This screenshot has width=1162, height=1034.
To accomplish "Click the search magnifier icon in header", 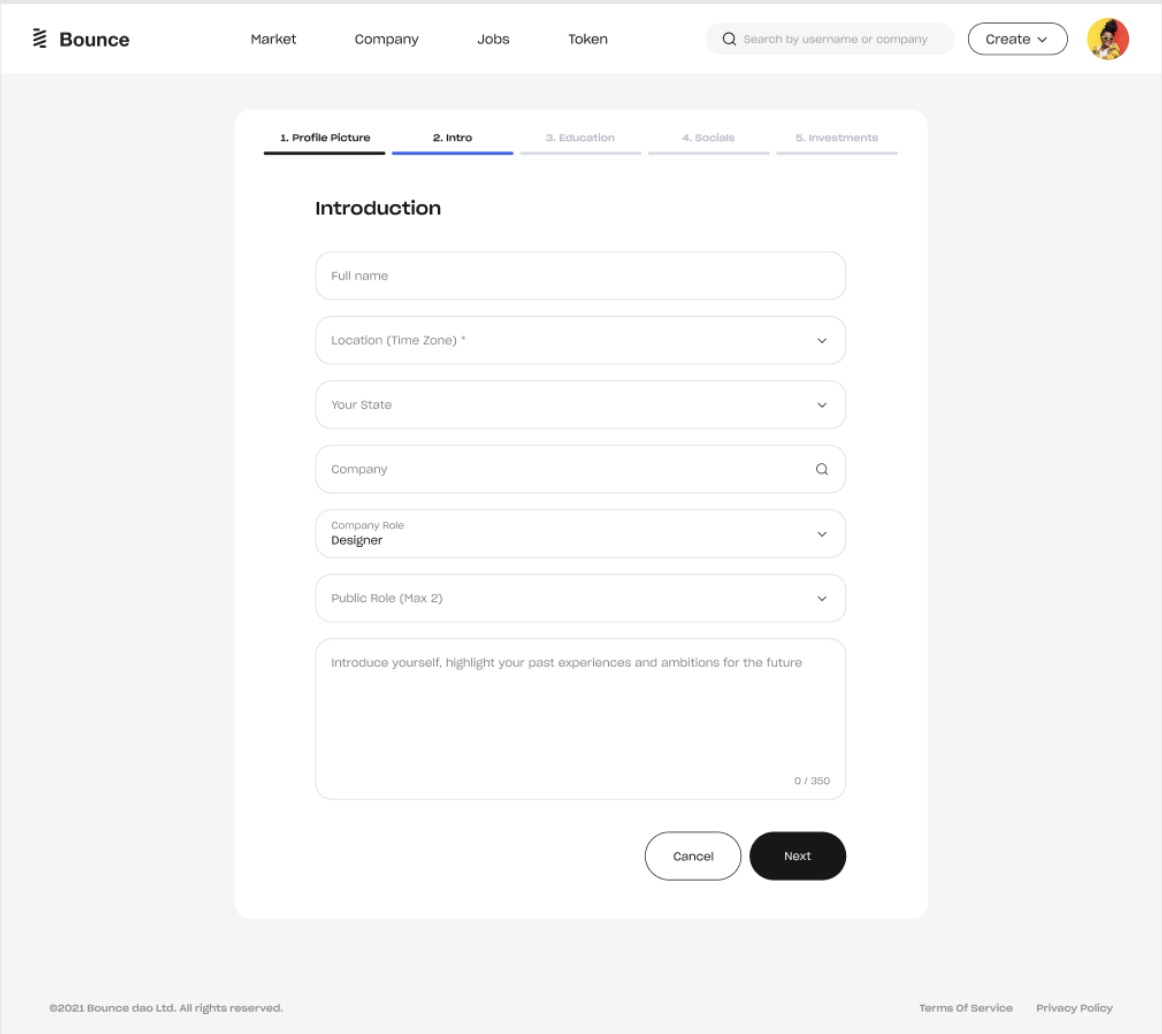I will point(730,39).
